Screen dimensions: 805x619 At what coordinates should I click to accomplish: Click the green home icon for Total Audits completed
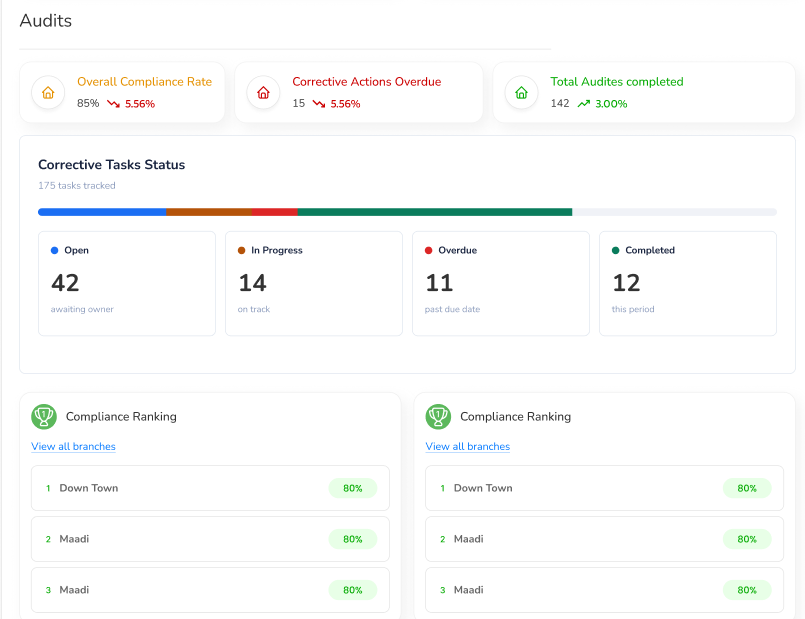[522, 93]
